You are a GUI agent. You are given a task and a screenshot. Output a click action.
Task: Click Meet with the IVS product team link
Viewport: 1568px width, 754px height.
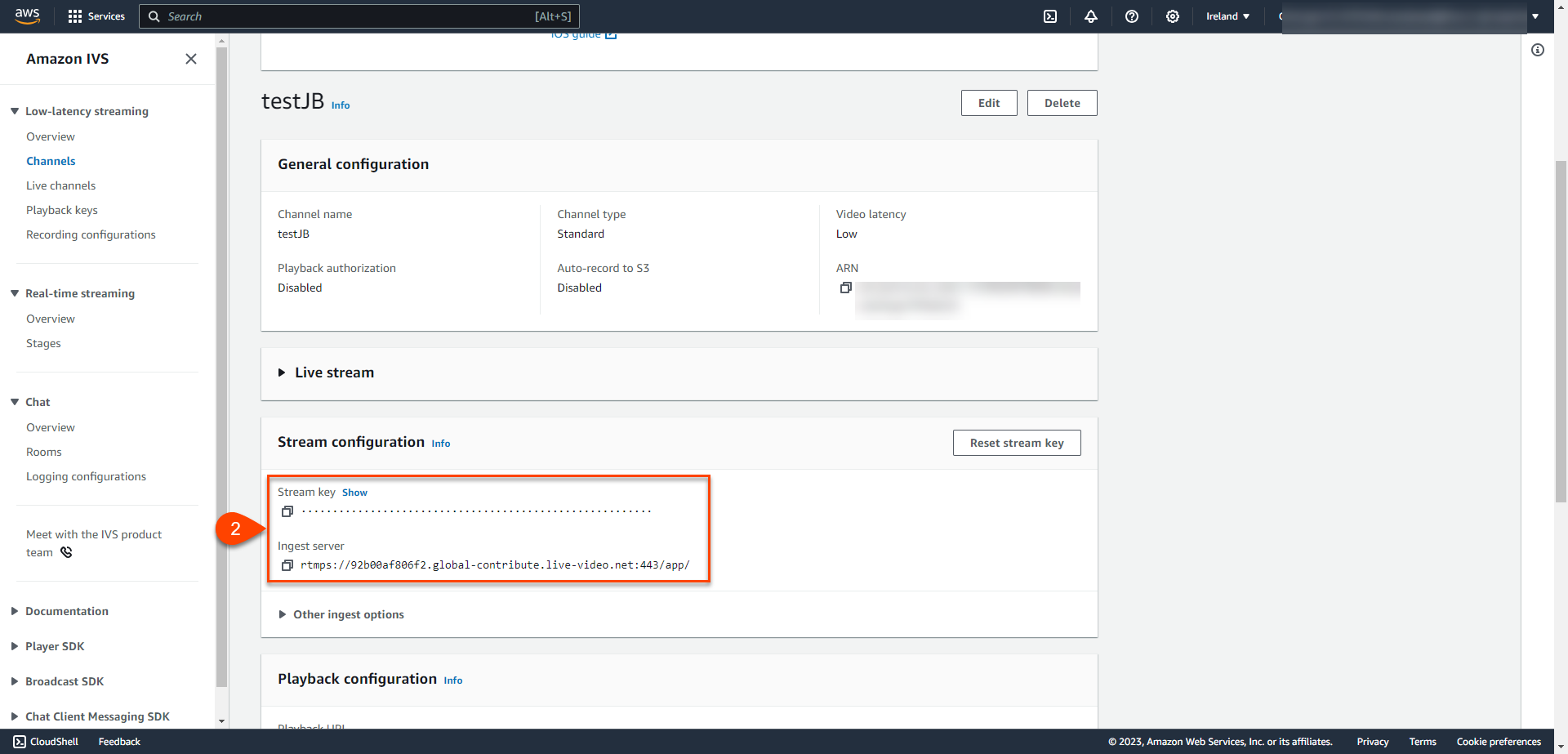point(94,543)
